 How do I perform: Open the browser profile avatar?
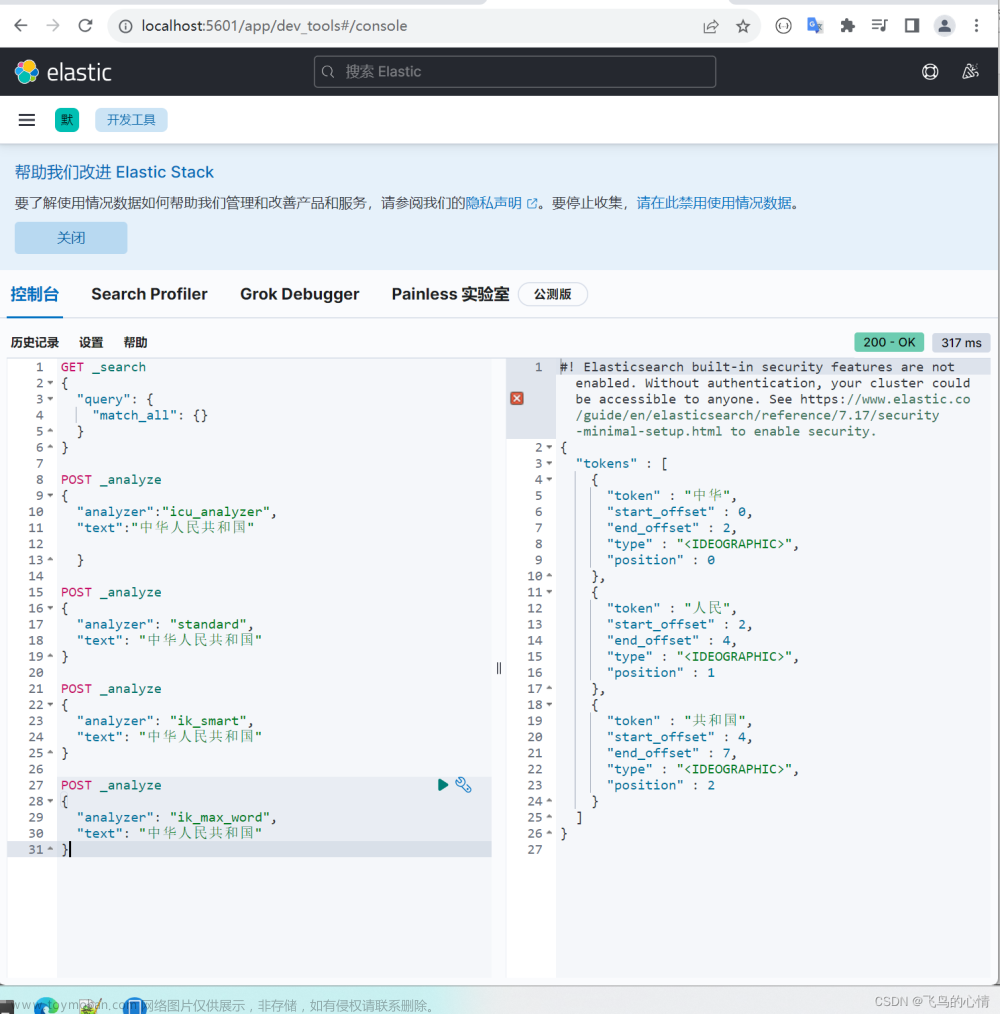944,26
